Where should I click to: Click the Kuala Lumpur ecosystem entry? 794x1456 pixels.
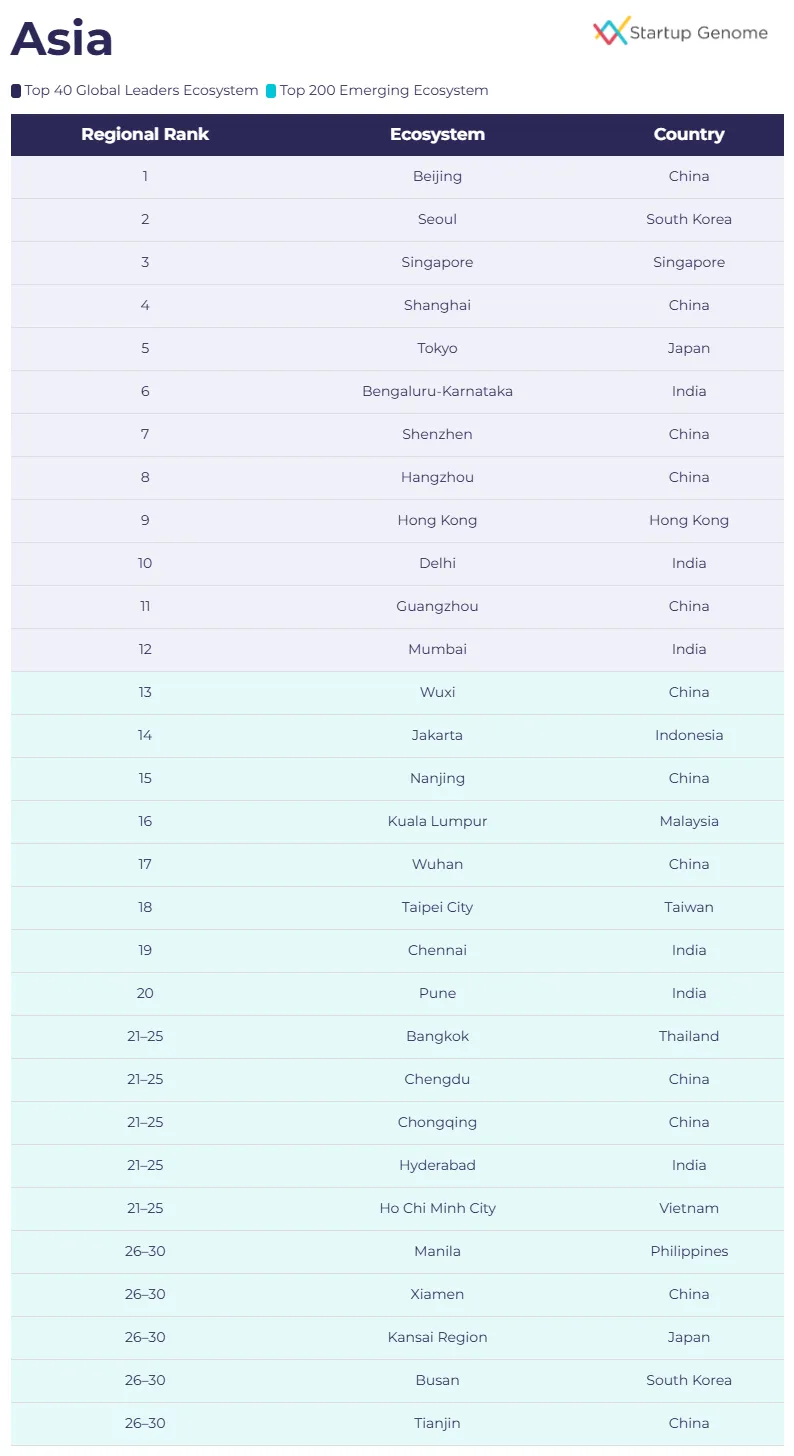pos(437,822)
